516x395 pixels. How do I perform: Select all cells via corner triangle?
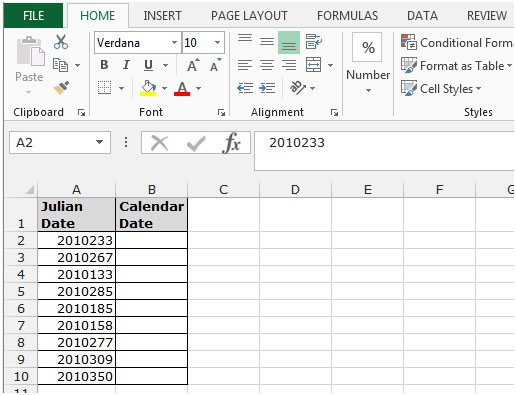point(30,190)
